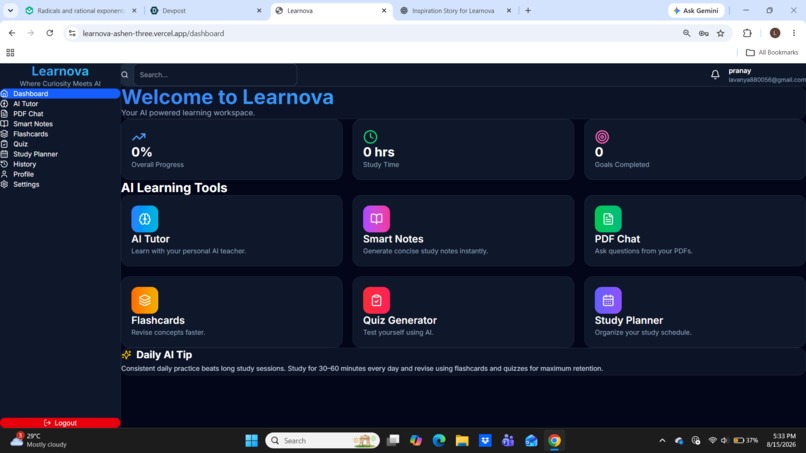Open the Extensions puzzle icon

tap(747, 33)
